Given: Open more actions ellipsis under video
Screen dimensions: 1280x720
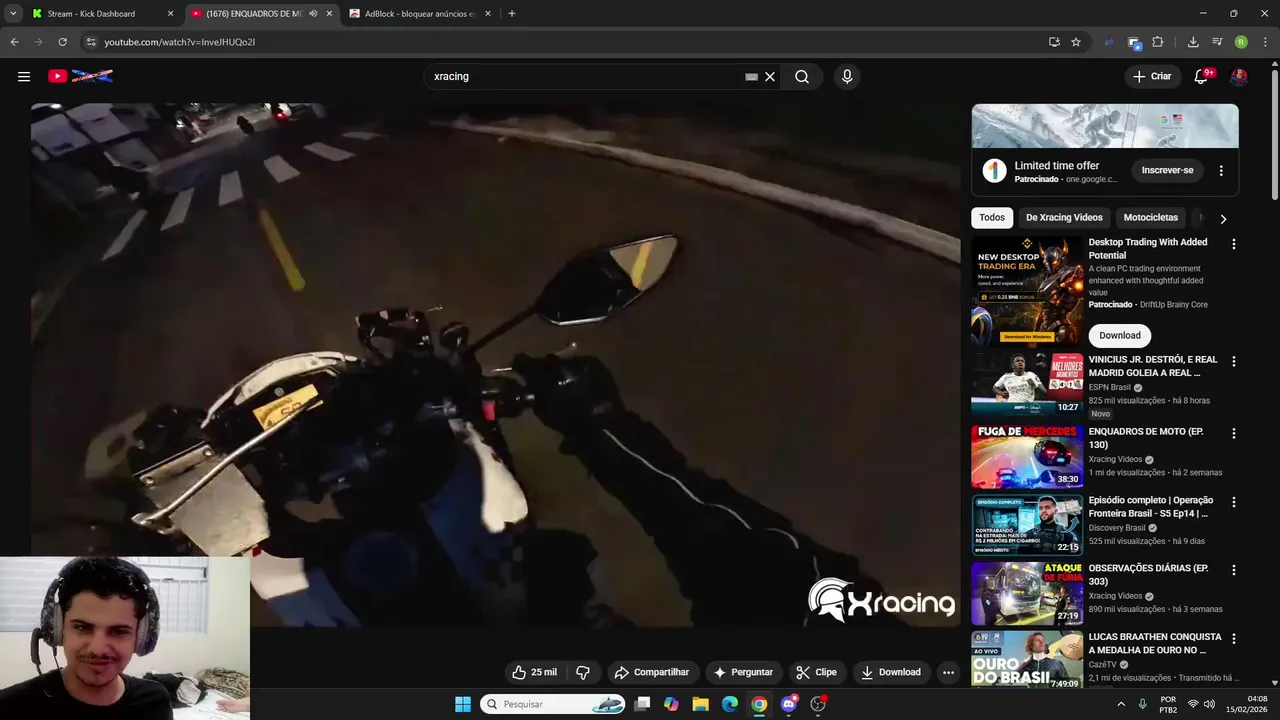Looking at the screenshot, I should pyautogui.click(x=948, y=672).
